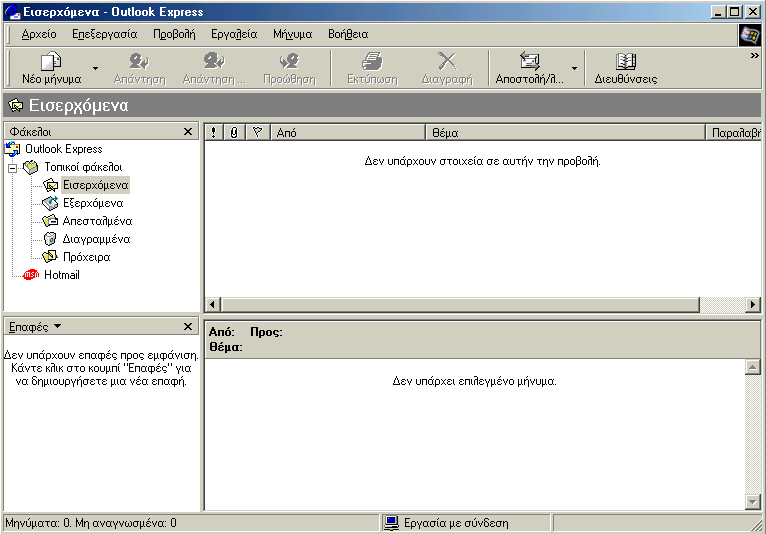Click the Εργασία με σύνδεση status icon

coord(391,523)
